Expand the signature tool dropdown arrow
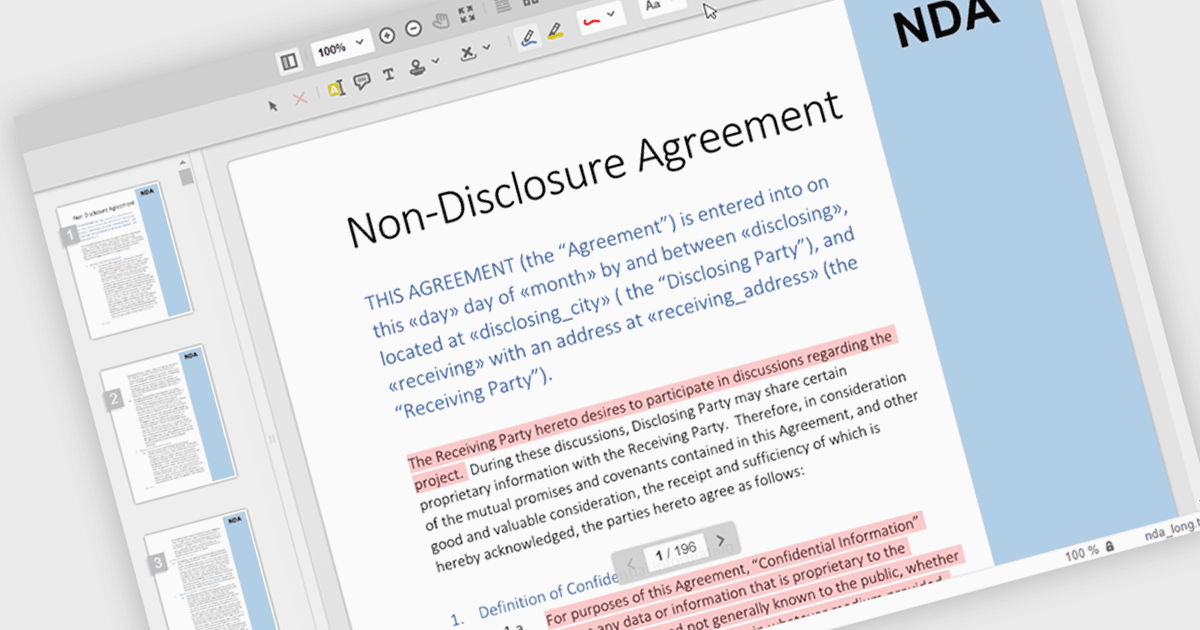This screenshot has height=630, width=1200. (486, 47)
